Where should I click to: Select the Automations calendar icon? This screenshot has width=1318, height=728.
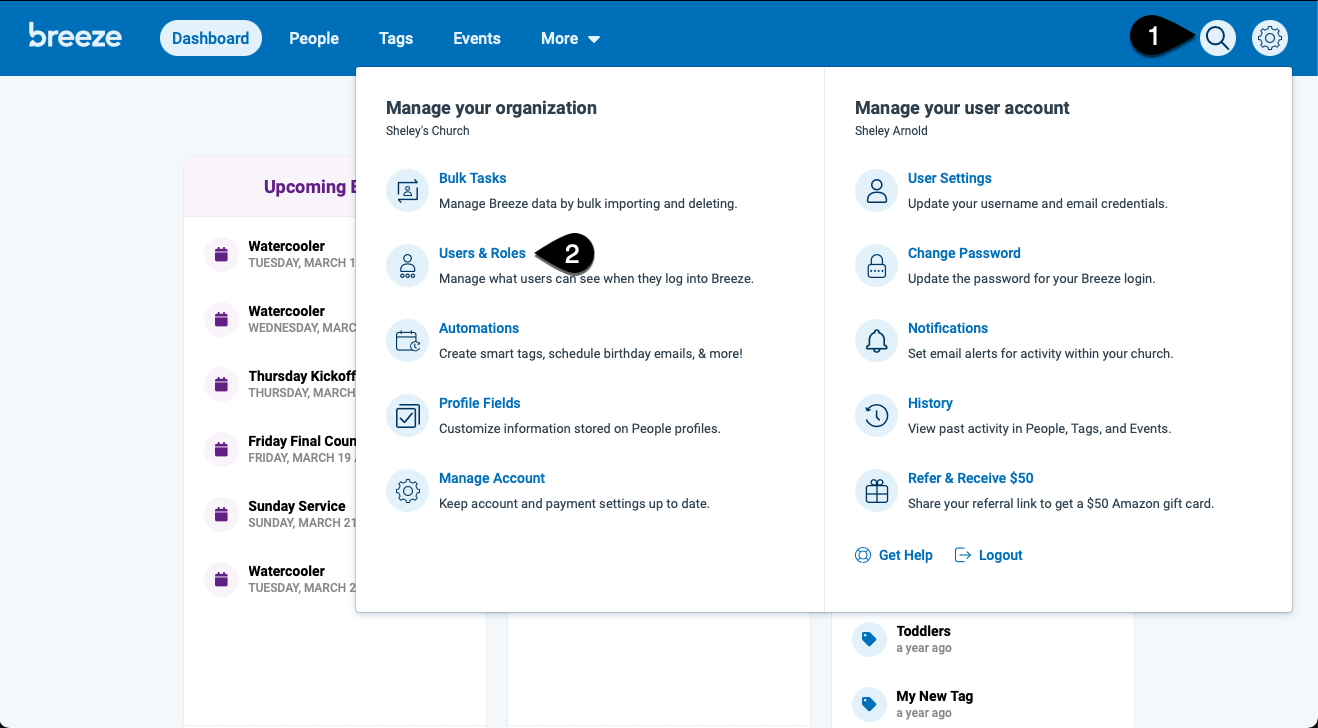click(x=407, y=340)
